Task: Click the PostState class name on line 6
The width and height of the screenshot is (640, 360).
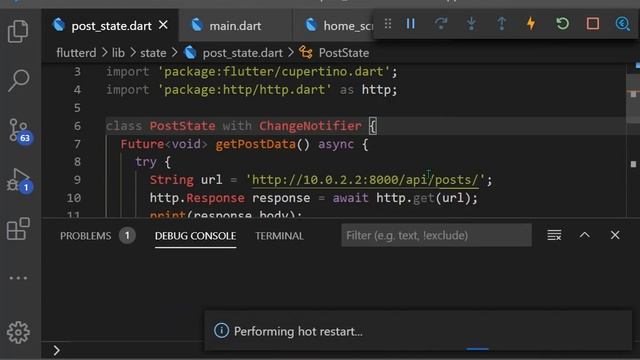Action: coord(182,126)
